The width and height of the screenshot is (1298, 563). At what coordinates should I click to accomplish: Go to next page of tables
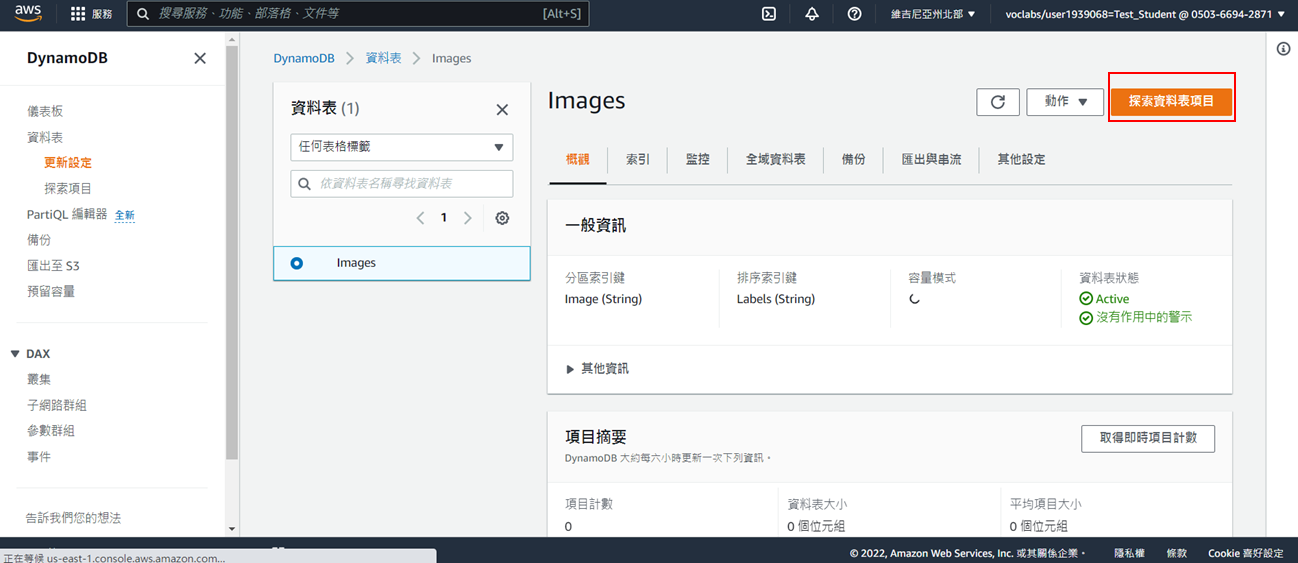pyautogui.click(x=467, y=217)
